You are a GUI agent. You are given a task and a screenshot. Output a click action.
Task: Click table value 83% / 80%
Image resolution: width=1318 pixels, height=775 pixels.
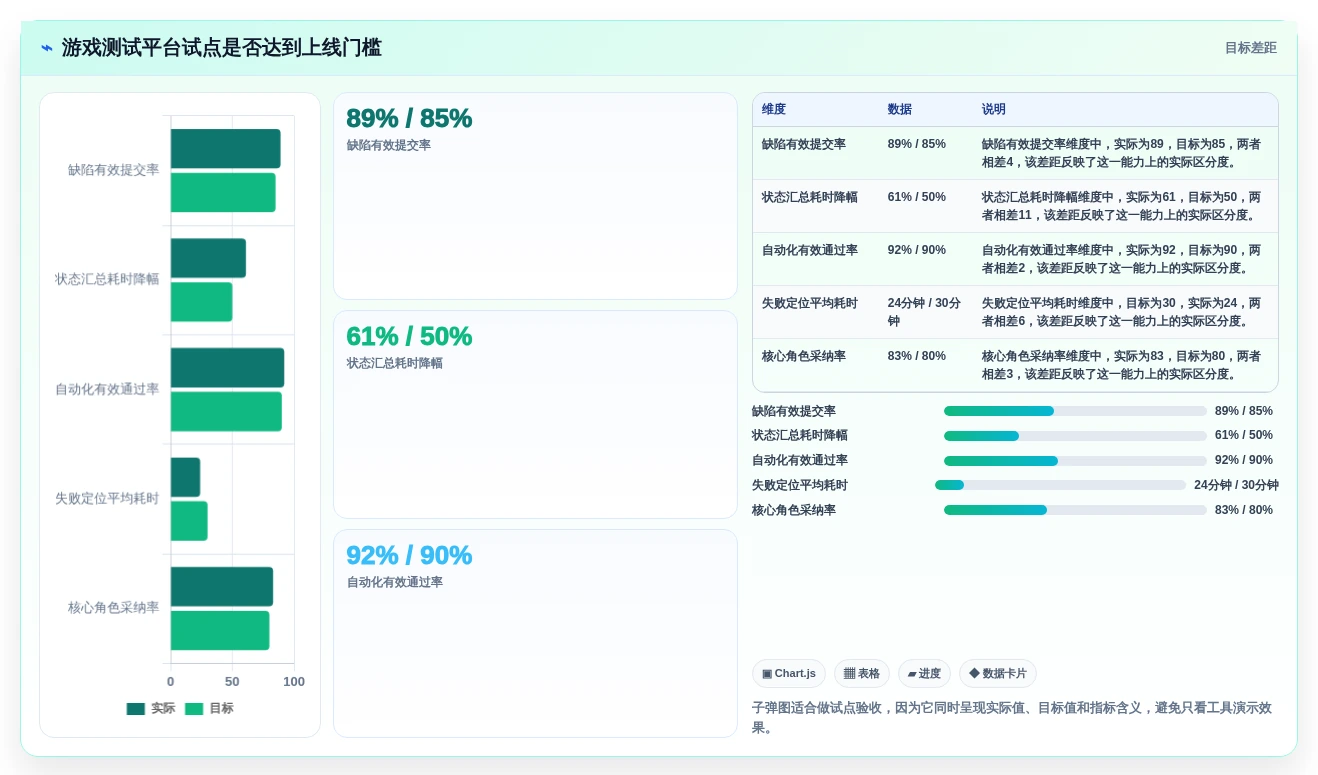click(917, 356)
